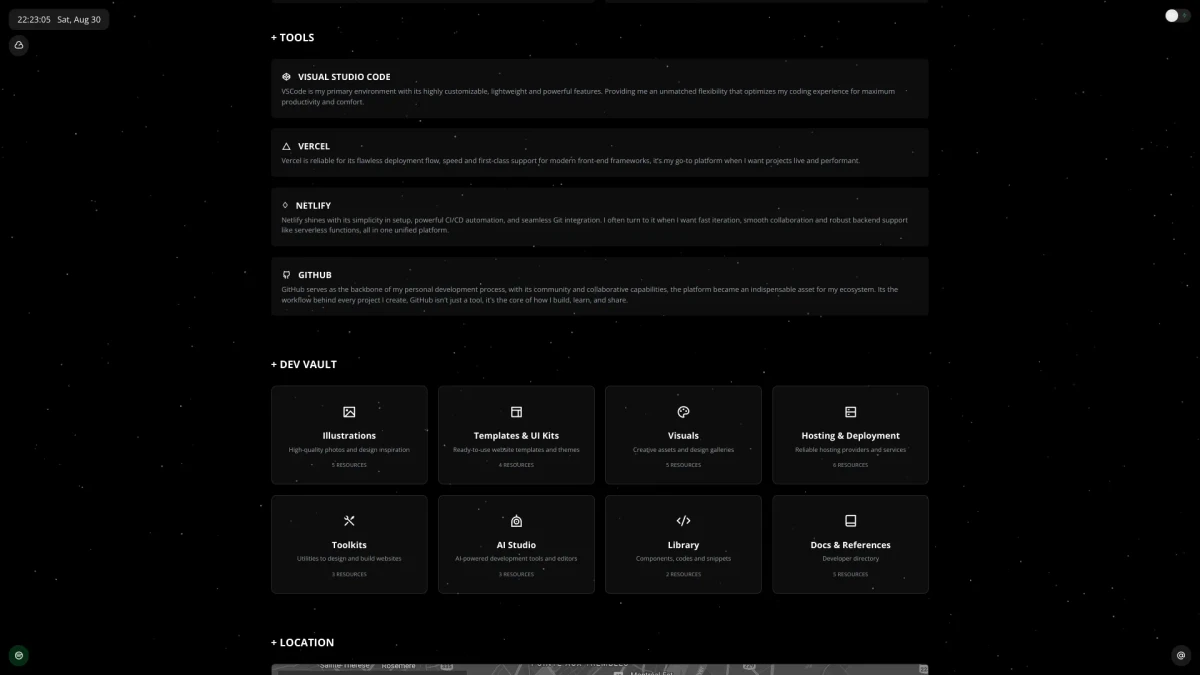Click "Developer directory" text
The width and height of the screenshot is (1200, 675).
[x=850, y=559]
